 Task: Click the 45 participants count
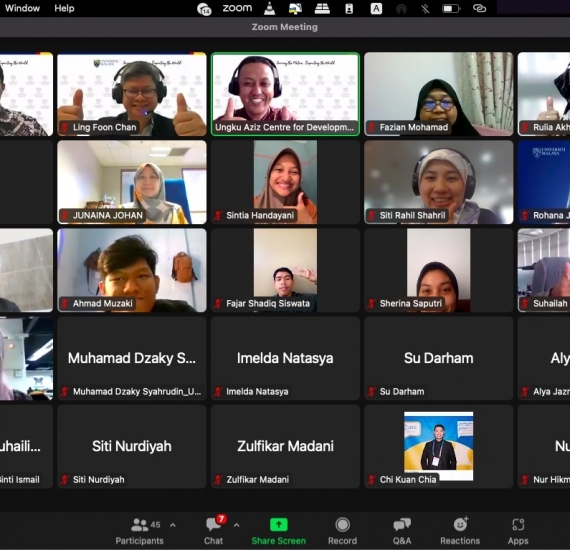click(155, 525)
